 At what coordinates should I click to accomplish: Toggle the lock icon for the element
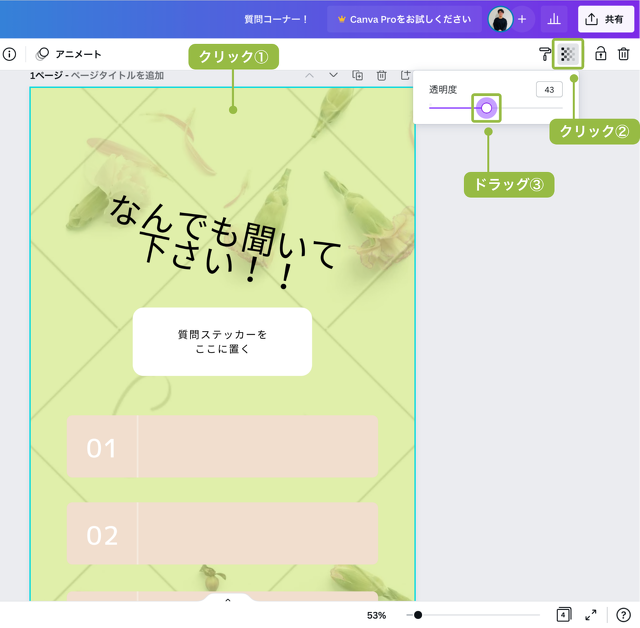click(600, 54)
